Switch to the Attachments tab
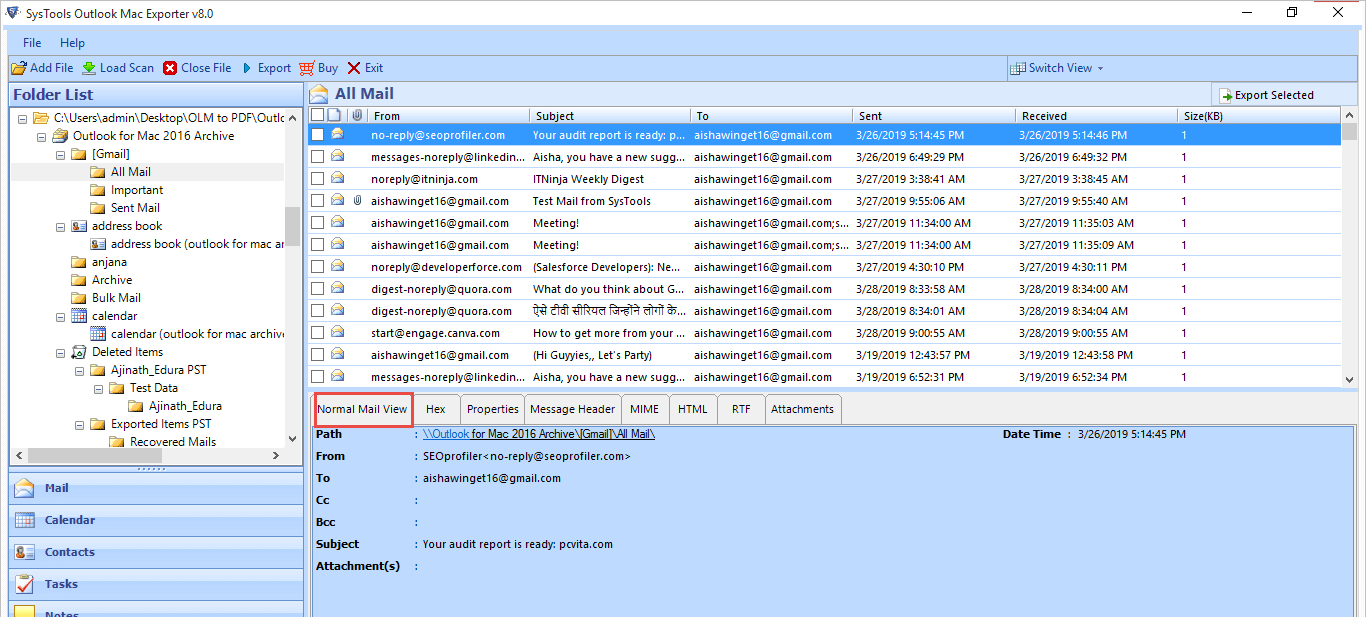Viewport: 1366px width, 617px height. [x=803, y=409]
